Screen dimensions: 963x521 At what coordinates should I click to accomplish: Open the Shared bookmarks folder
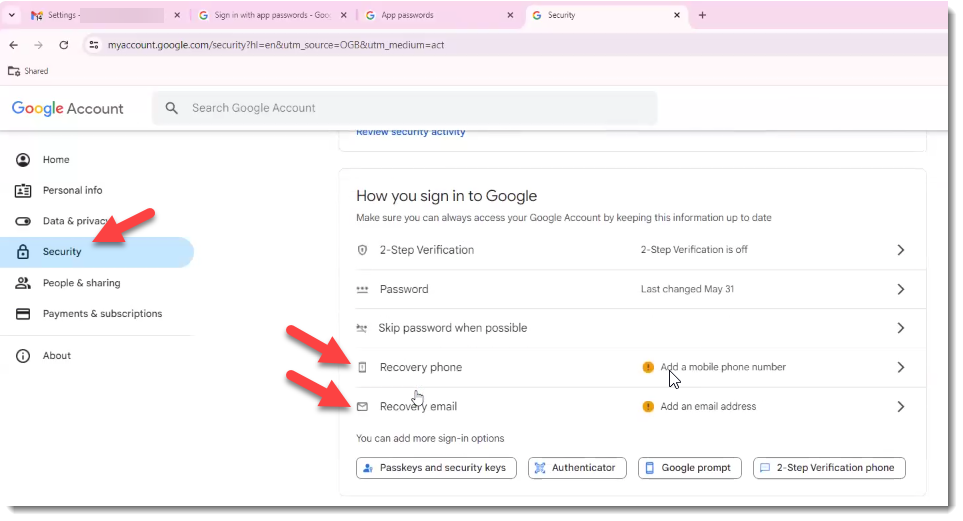coord(28,71)
